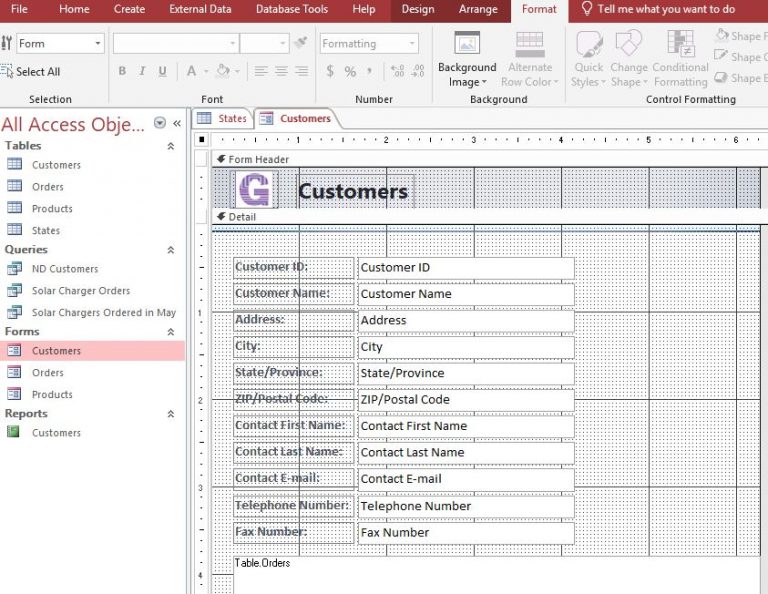Click the Format Painter brush icon
The width and height of the screenshot is (768, 594).
pos(301,44)
